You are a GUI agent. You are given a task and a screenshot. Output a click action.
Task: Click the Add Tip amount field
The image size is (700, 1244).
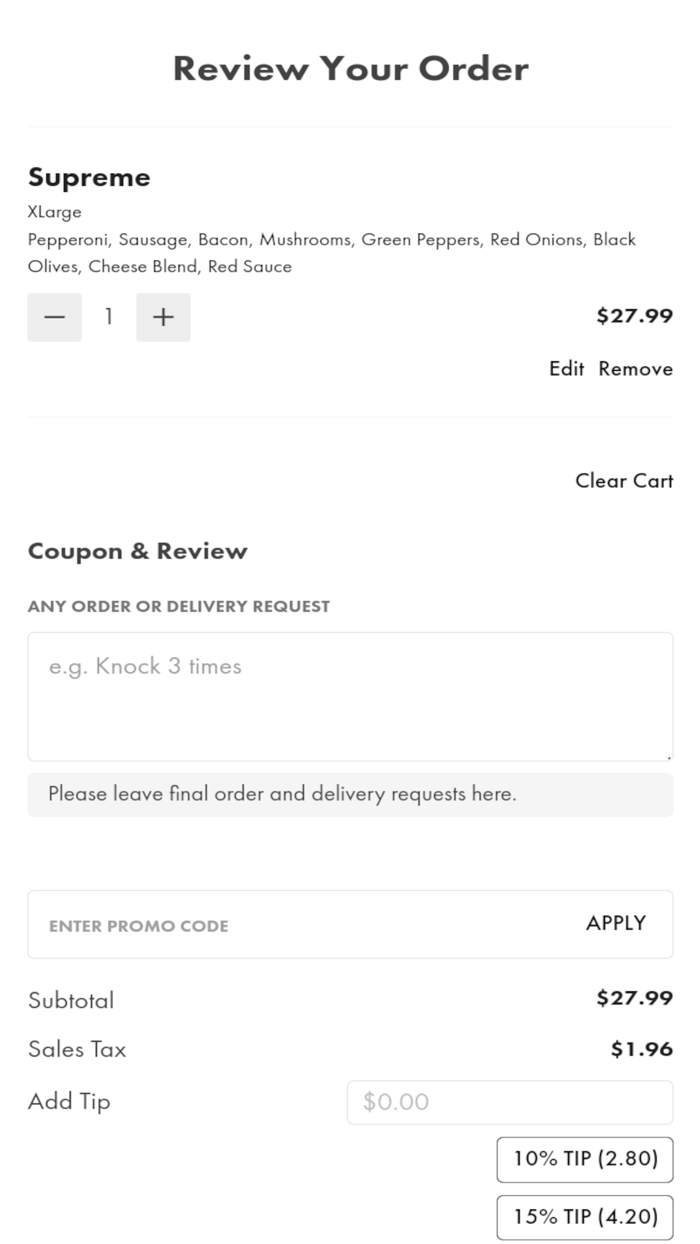tap(510, 1101)
